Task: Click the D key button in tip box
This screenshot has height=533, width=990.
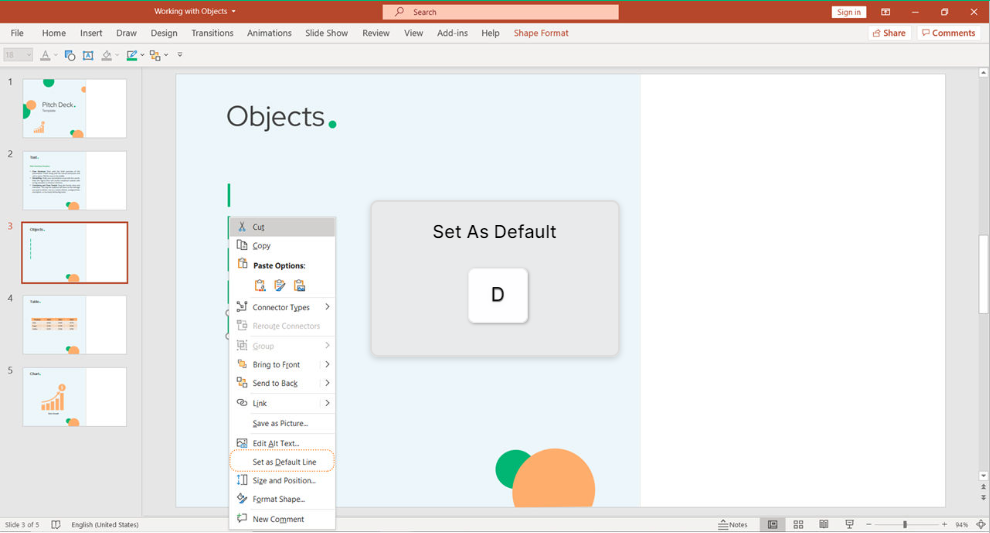Action: [498, 295]
